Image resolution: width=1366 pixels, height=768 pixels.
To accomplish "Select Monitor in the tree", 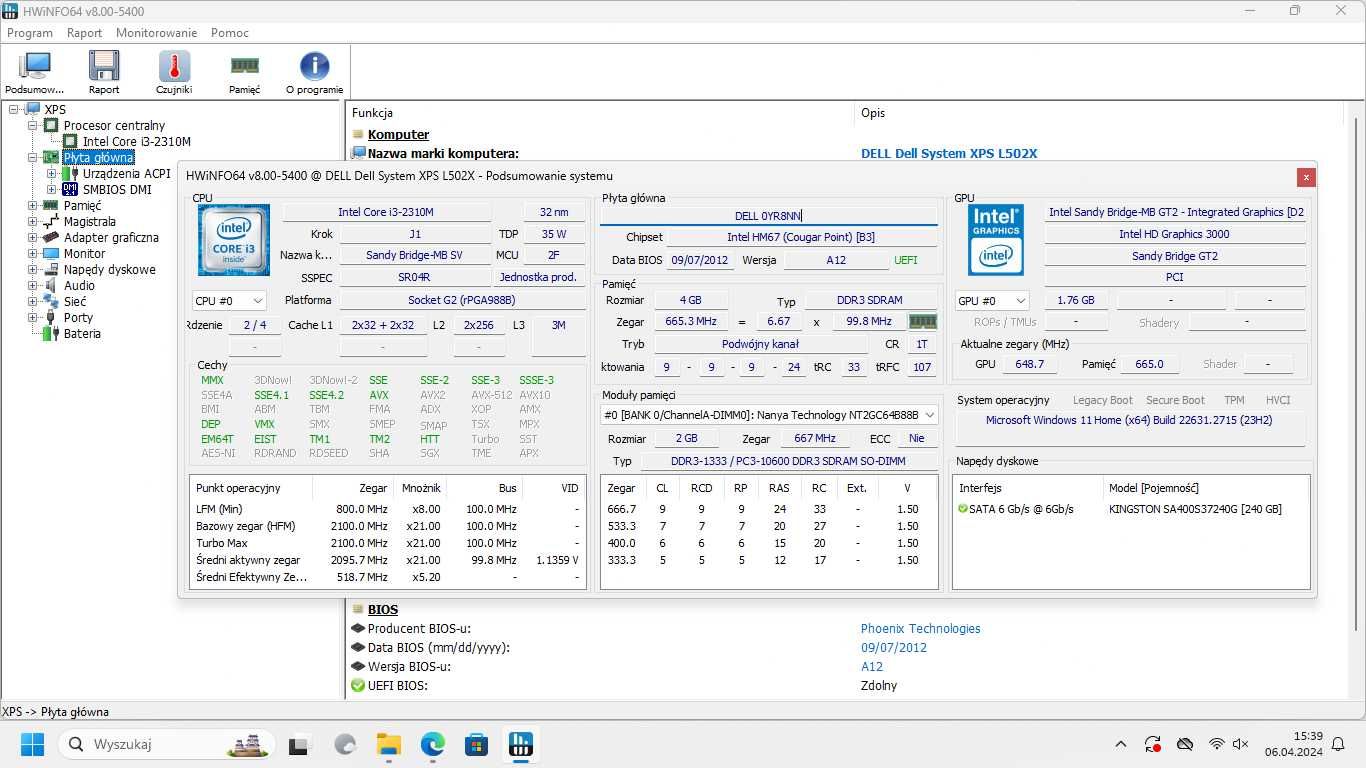I will [x=84, y=254].
